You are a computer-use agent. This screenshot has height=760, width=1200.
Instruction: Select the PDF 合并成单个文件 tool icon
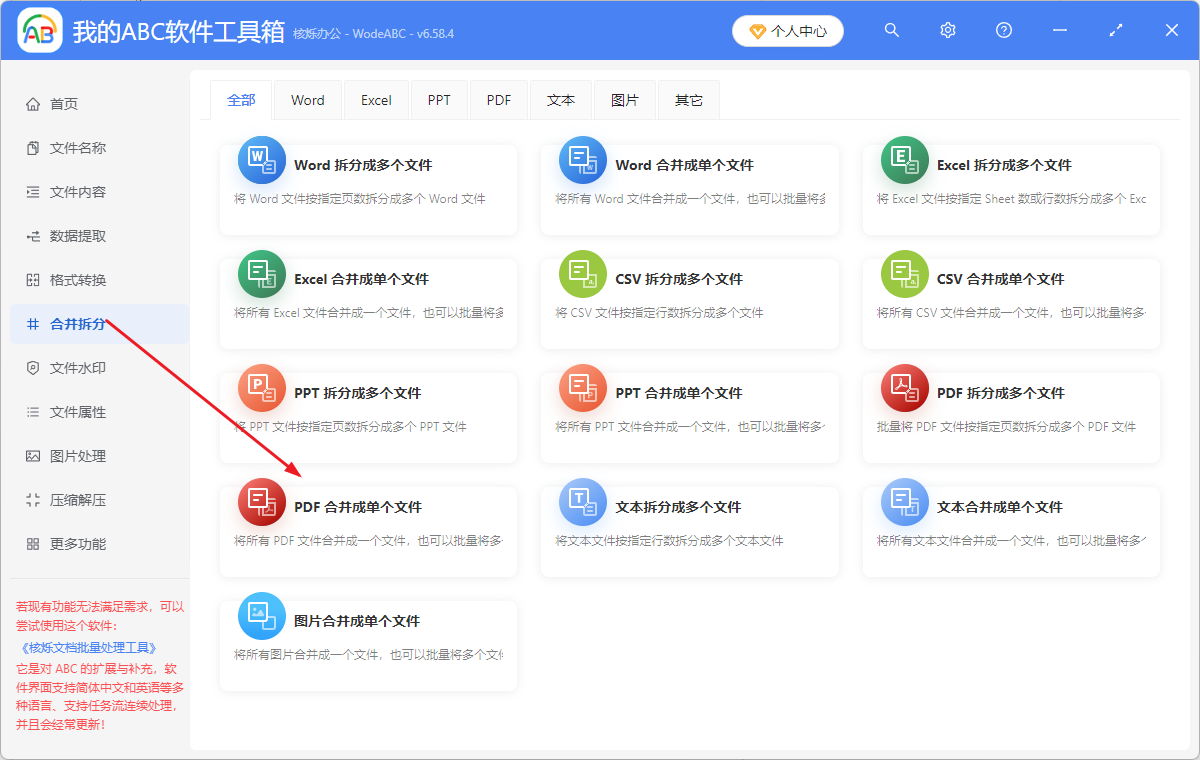pyautogui.click(x=261, y=501)
